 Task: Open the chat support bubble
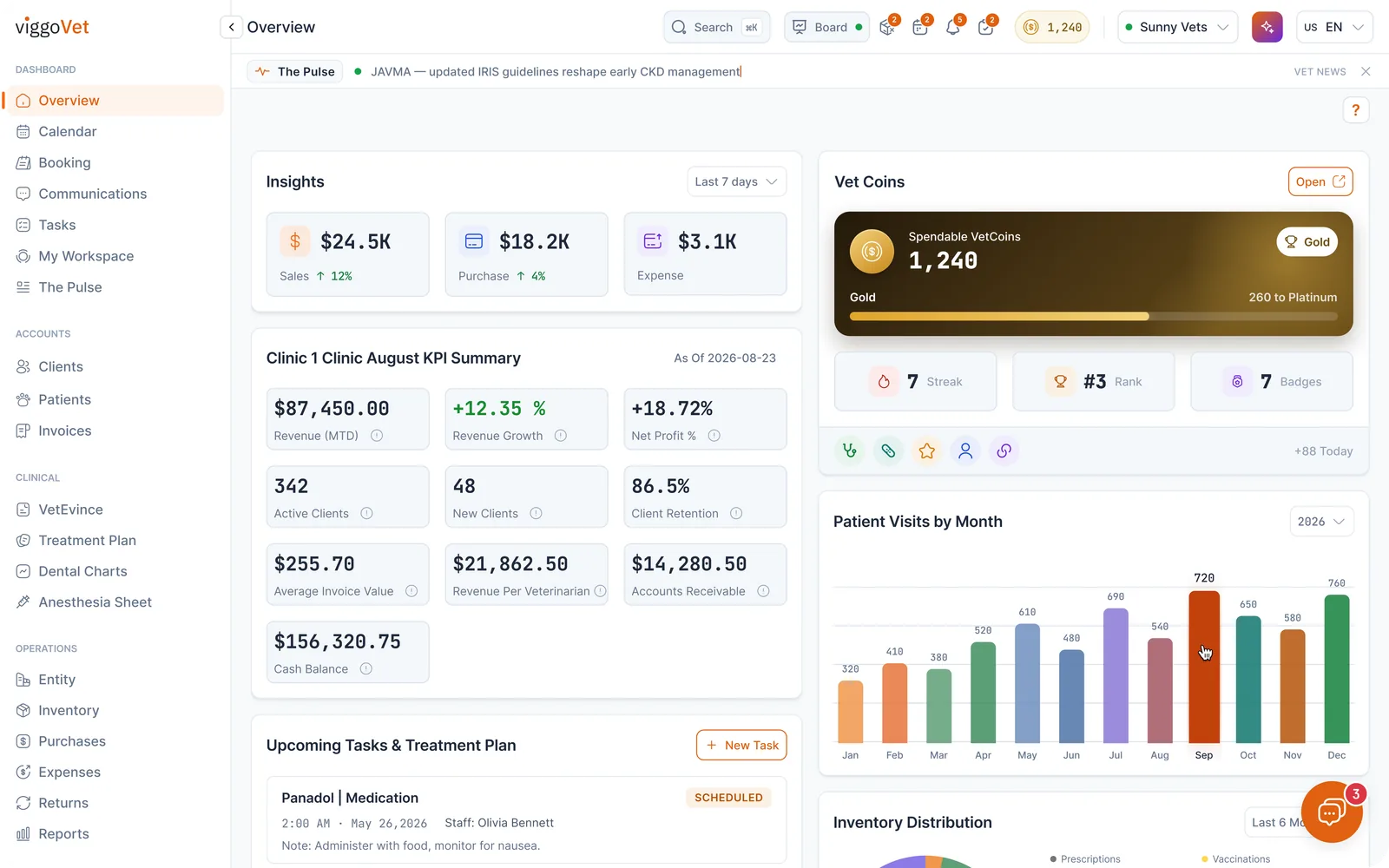coord(1332,812)
